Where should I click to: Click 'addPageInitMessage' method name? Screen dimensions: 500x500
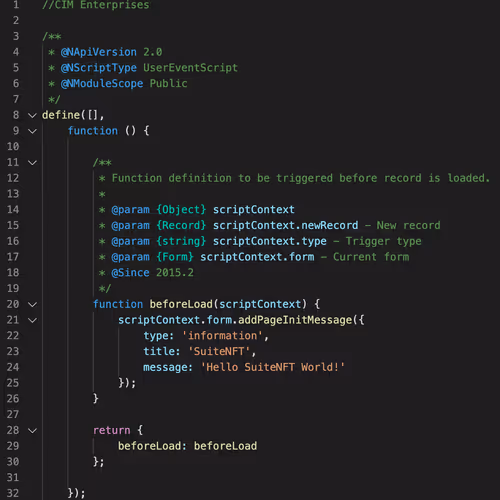pyautogui.click(x=295, y=320)
